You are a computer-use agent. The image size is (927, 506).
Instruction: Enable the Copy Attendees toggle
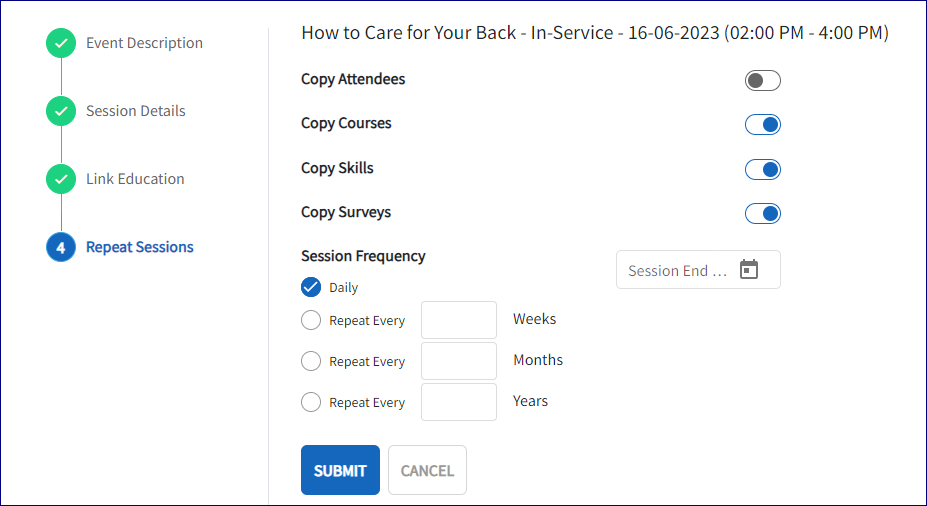(x=762, y=81)
